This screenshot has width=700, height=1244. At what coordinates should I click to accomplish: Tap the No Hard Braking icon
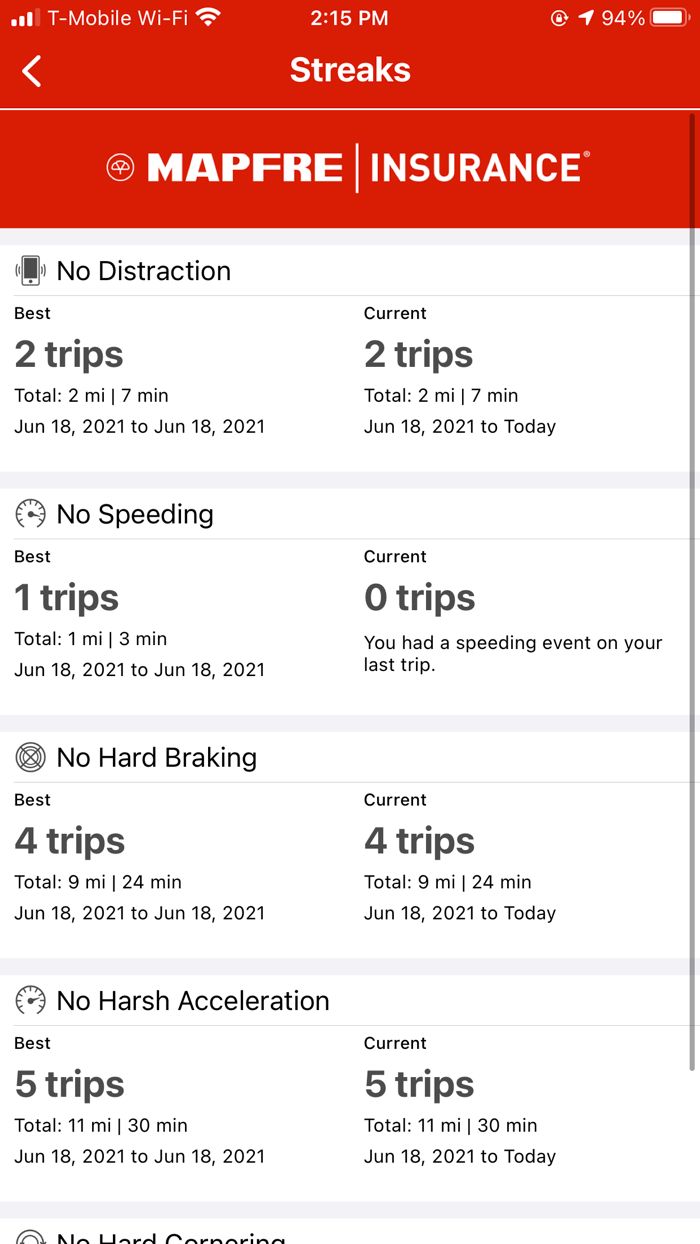click(x=31, y=758)
